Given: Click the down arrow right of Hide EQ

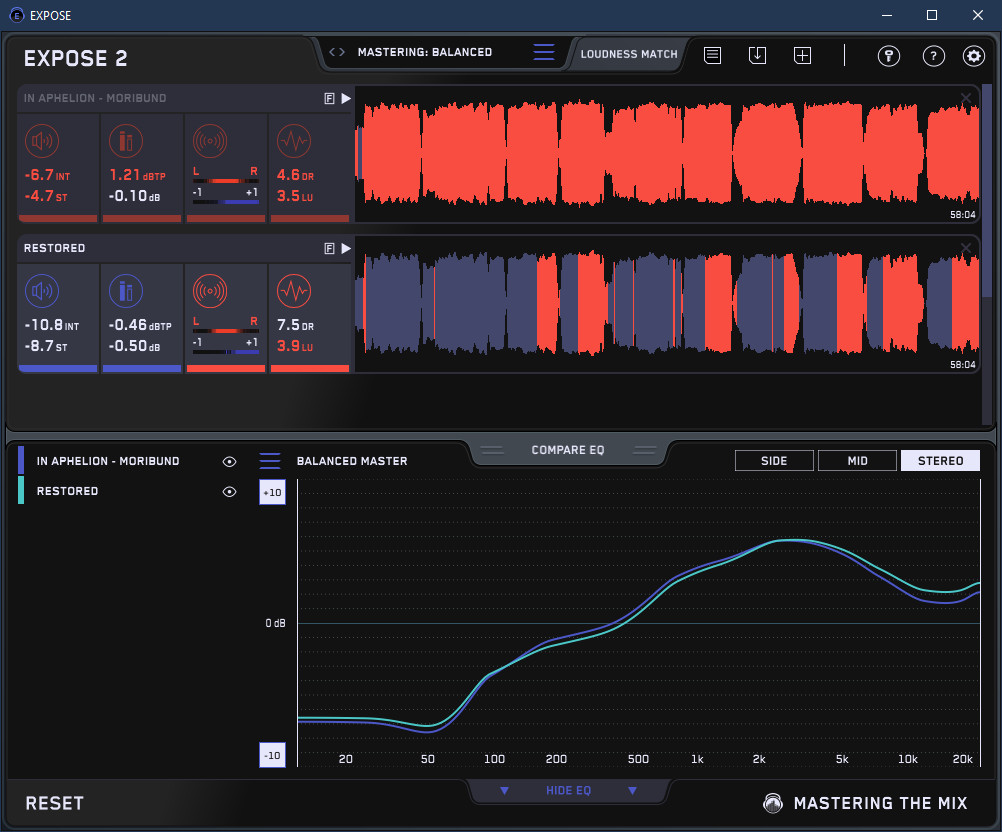Looking at the screenshot, I should [632, 791].
